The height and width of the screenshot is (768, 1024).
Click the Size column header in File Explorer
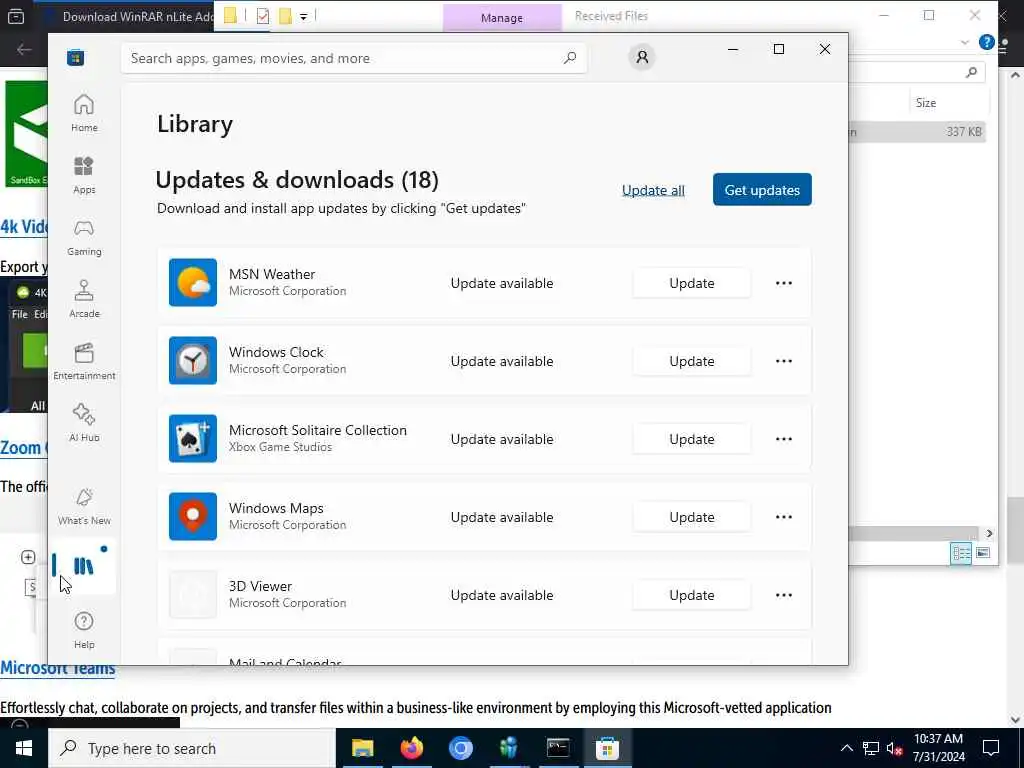coord(925,103)
